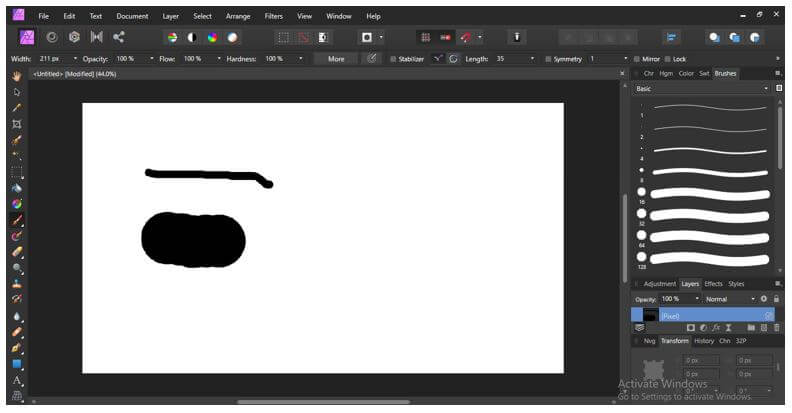This screenshot has width=792, height=413.
Task: Switch to the Liquify Persona
Action: point(52,37)
